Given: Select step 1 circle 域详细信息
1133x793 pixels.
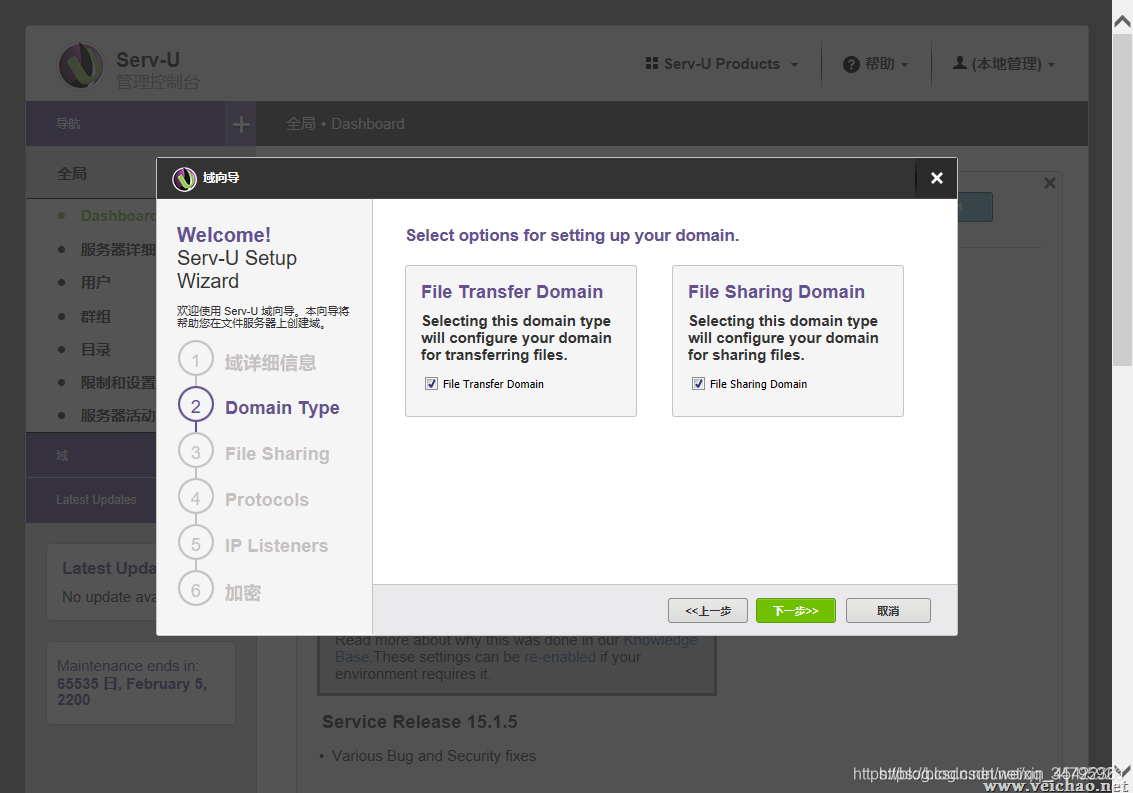Looking at the screenshot, I should (x=196, y=361).
